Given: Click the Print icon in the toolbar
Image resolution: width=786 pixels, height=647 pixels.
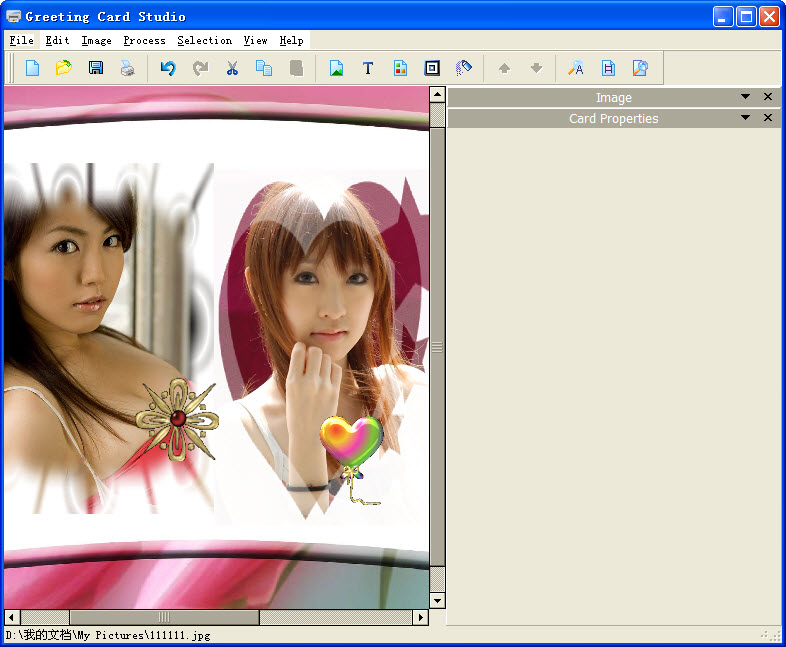Looking at the screenshot, I should (127, 68).
